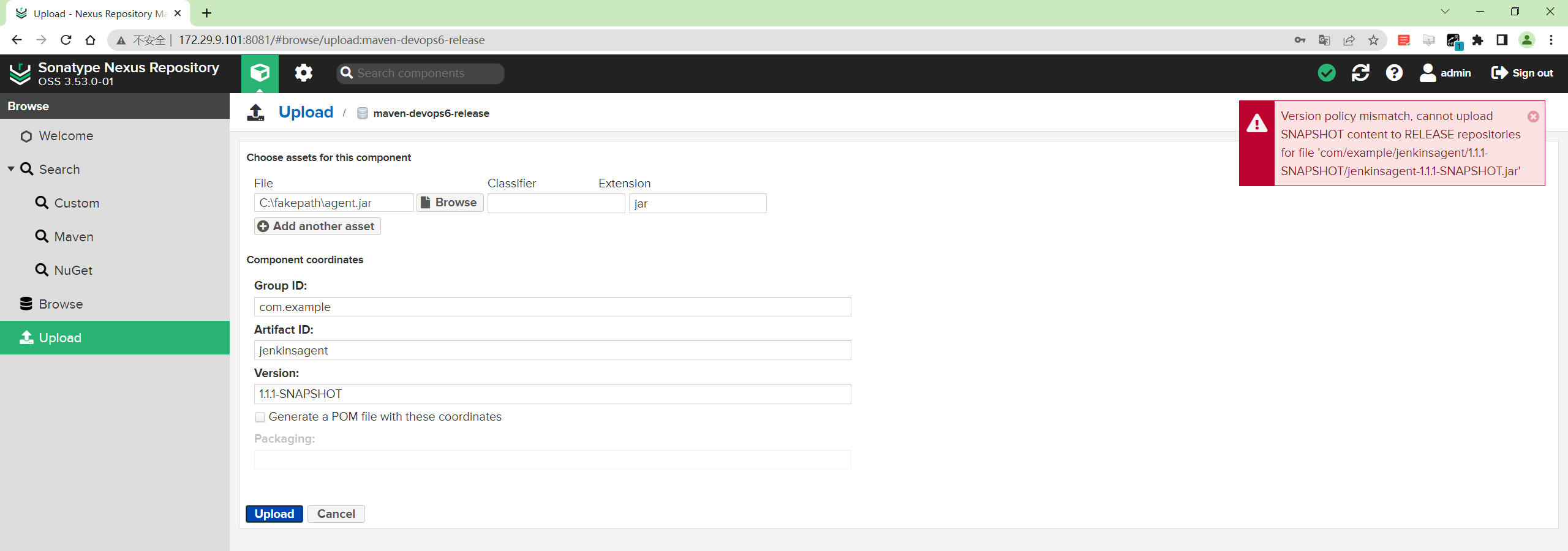The width and height of the screenshot is (1568, 551).
Task: Go back in browser history
Action: point(17,40)
